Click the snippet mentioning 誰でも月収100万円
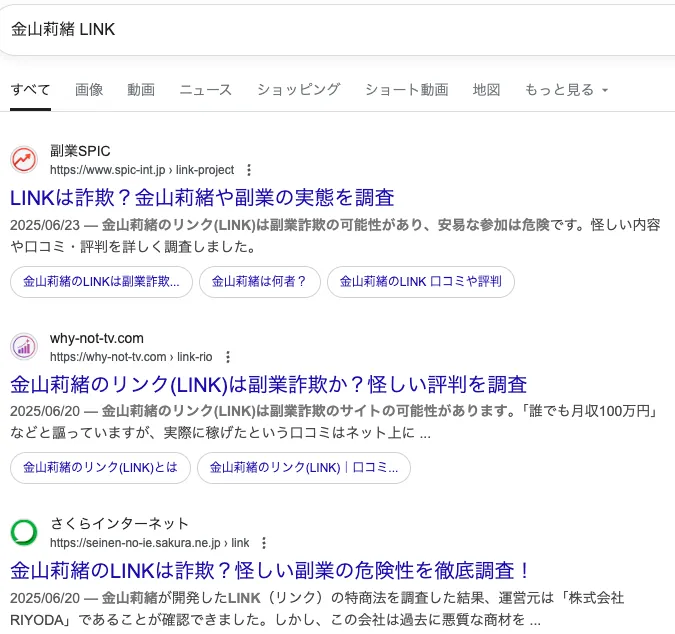The image size is (675, 634). tap(334, 422)
